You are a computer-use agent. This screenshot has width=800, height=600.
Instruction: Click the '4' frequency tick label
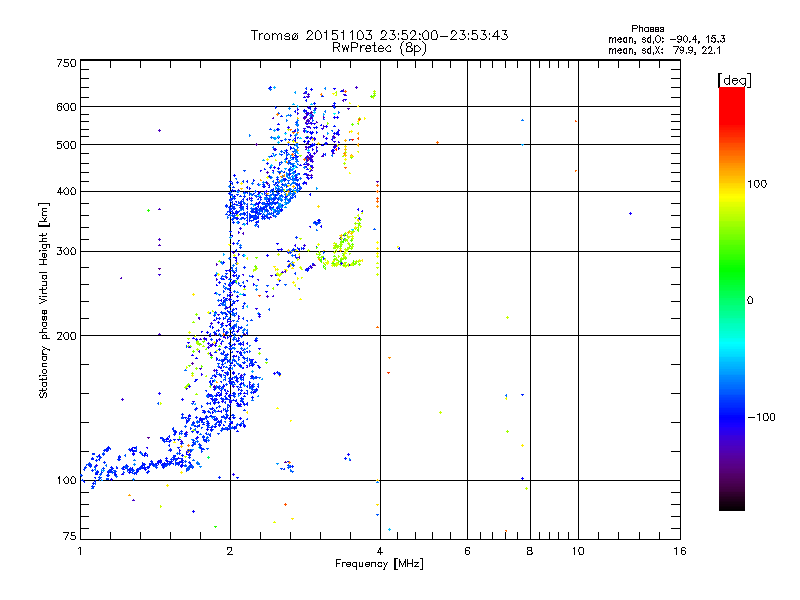click(x=380, y=551)
